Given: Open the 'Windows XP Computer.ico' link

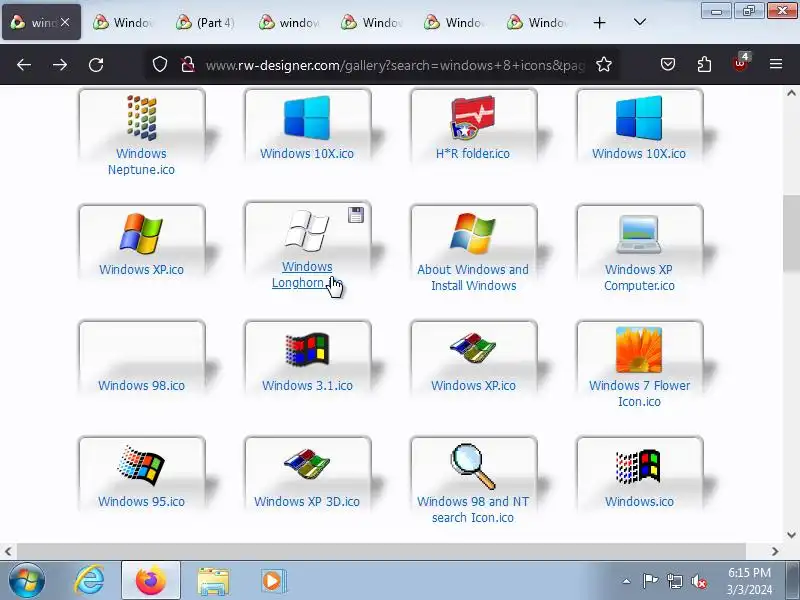Looking at the screenshot, I should point(639,277).
